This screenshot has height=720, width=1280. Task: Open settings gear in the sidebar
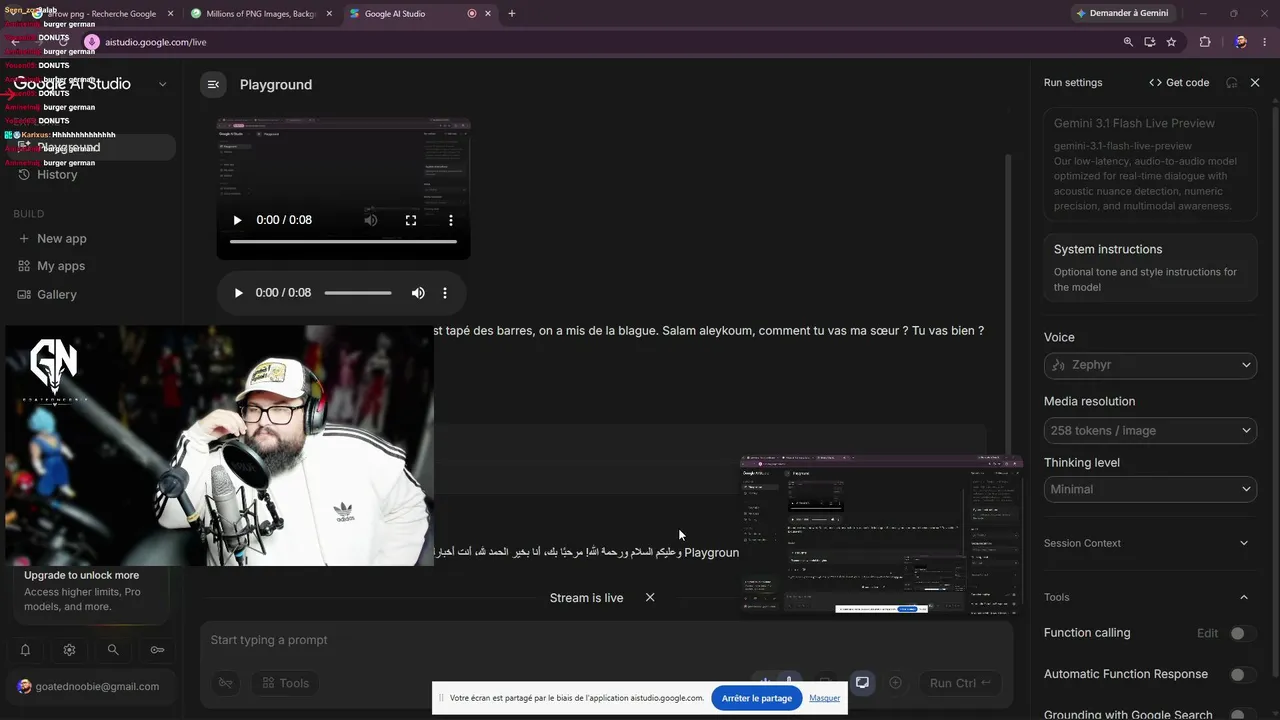[69, 650]
